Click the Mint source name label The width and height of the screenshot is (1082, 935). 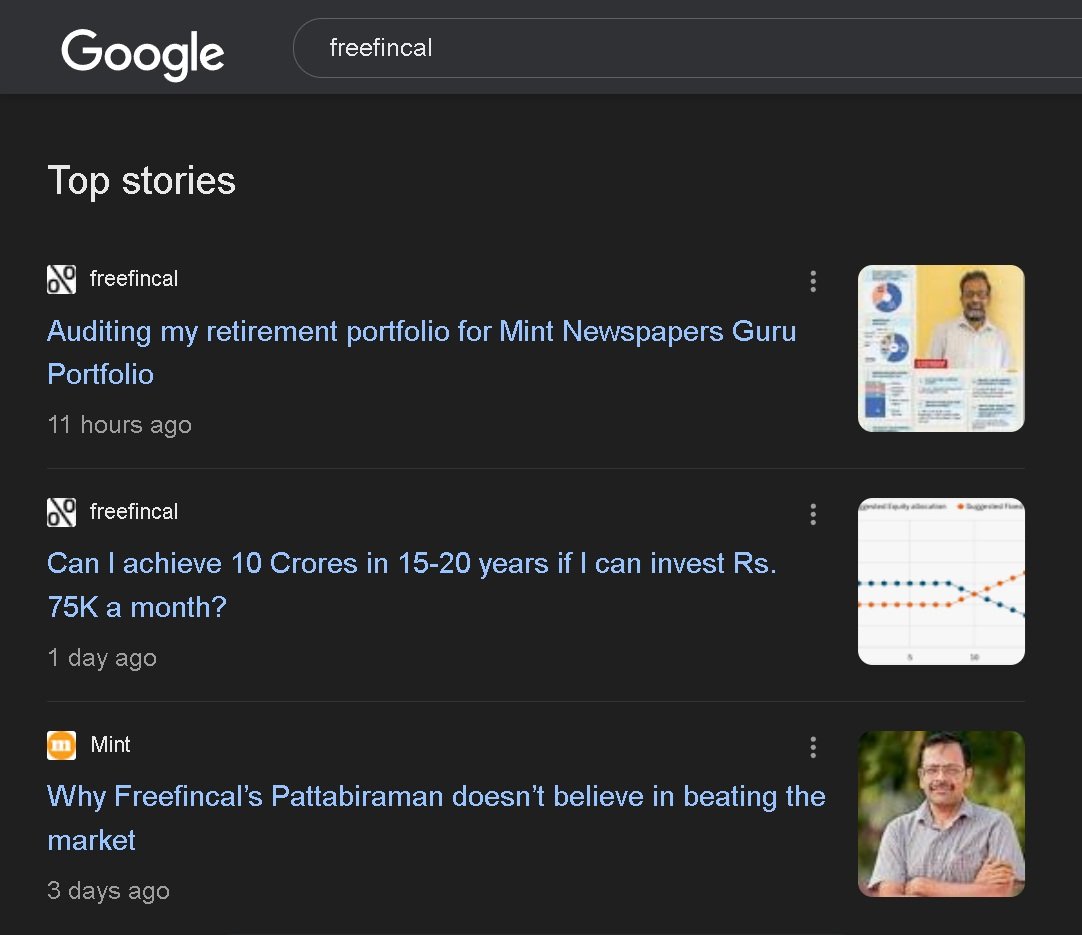click(110, 745)
